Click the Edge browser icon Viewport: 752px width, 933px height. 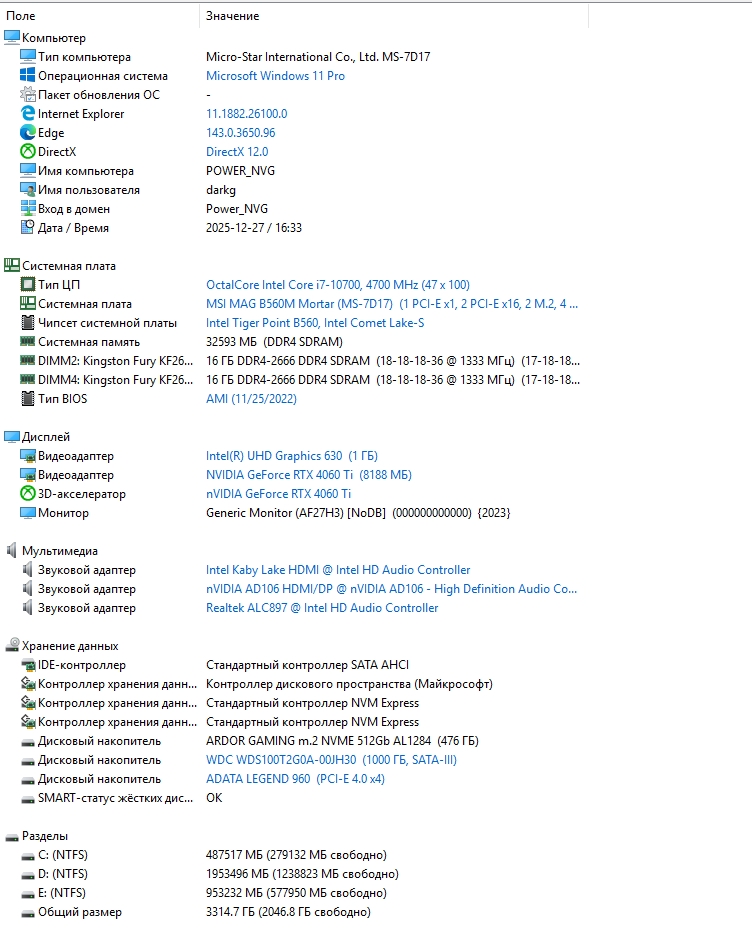point(27,133)
